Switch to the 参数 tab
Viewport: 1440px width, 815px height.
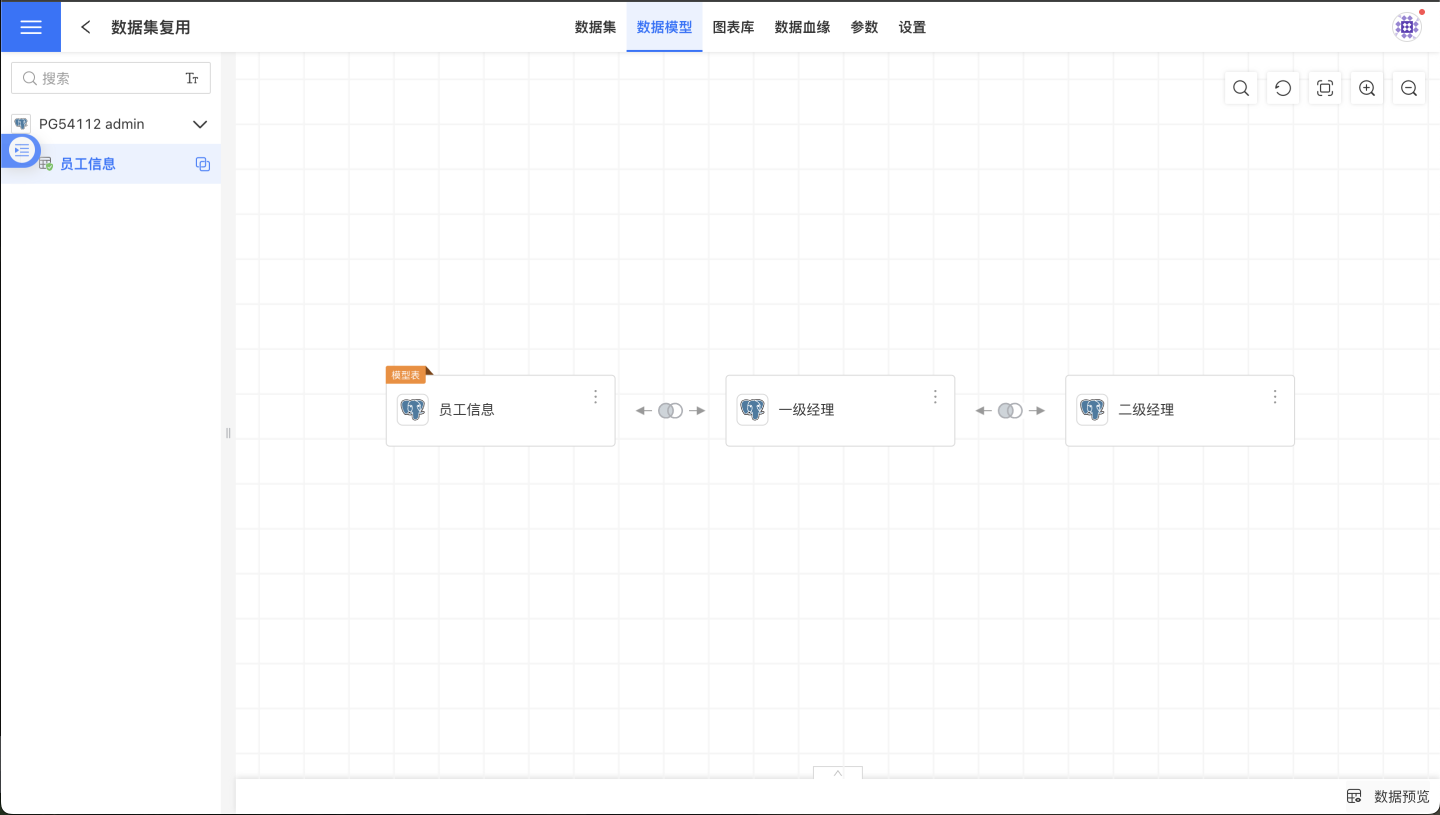tap(864, 27)
